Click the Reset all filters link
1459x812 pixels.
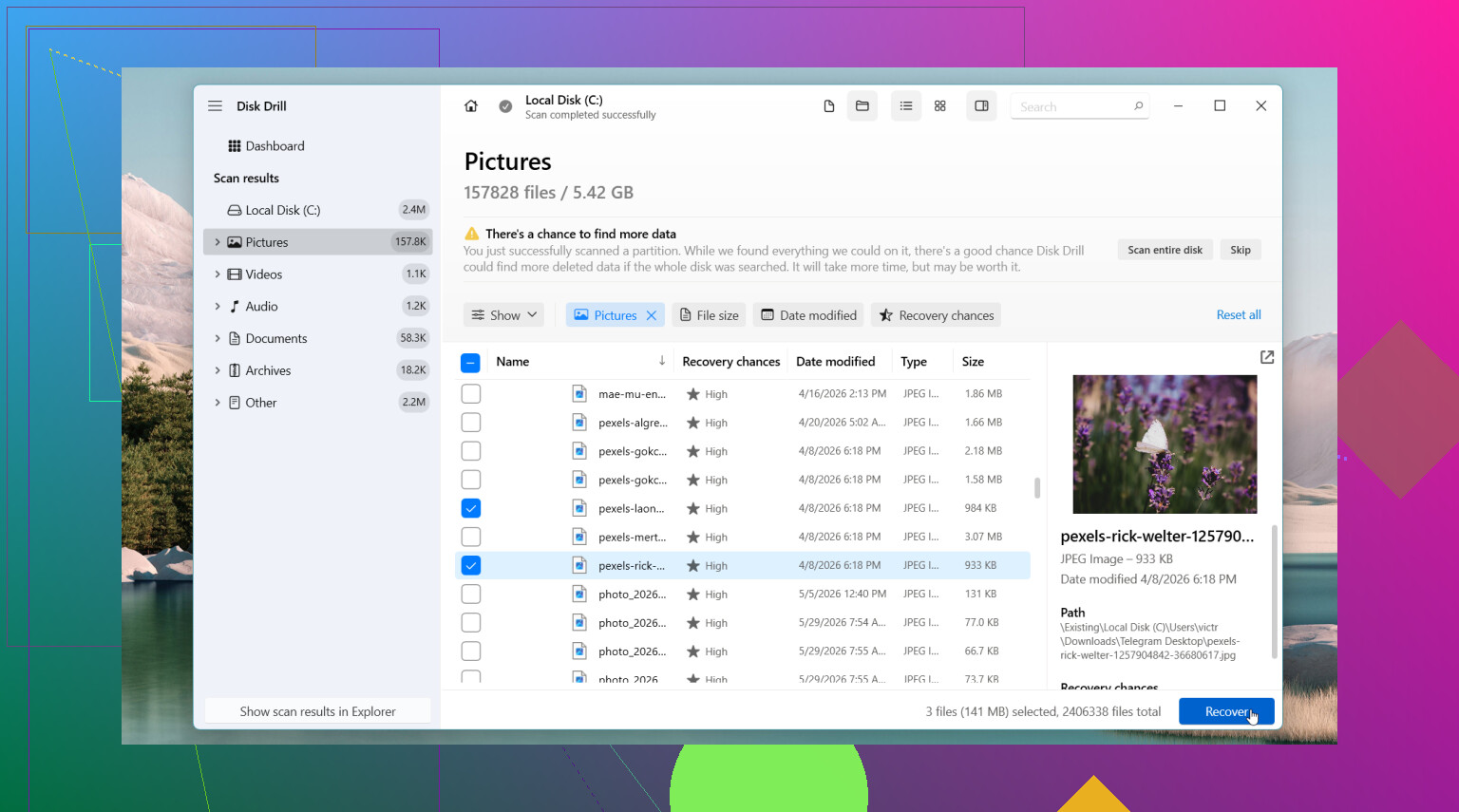coord(1239,315)
